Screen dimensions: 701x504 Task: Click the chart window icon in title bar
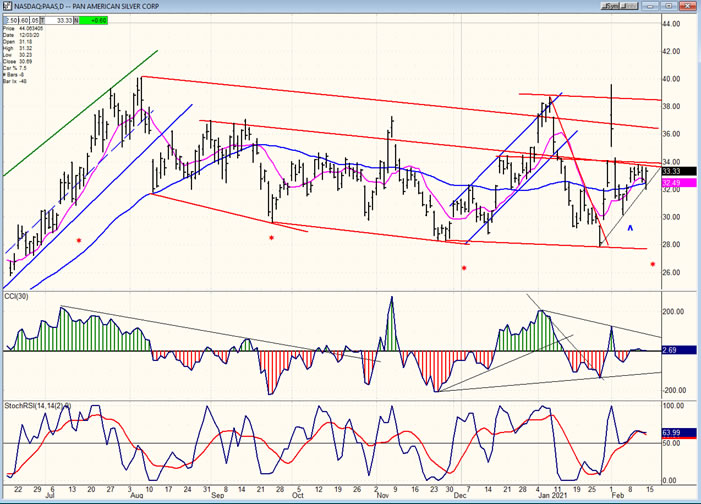[7, 6]
